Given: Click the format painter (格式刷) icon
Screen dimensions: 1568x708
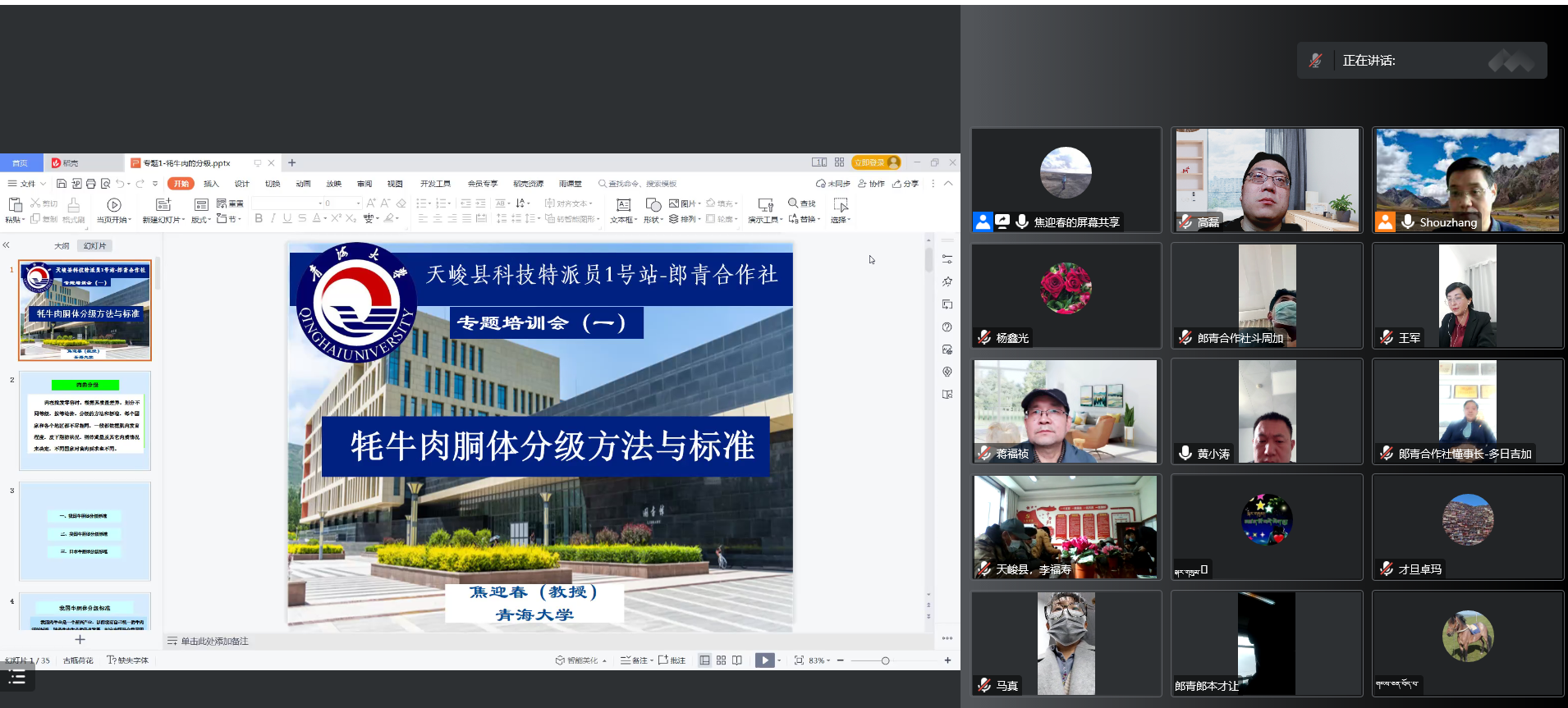Looking at the screenshot, I should (x=73, y=204).
